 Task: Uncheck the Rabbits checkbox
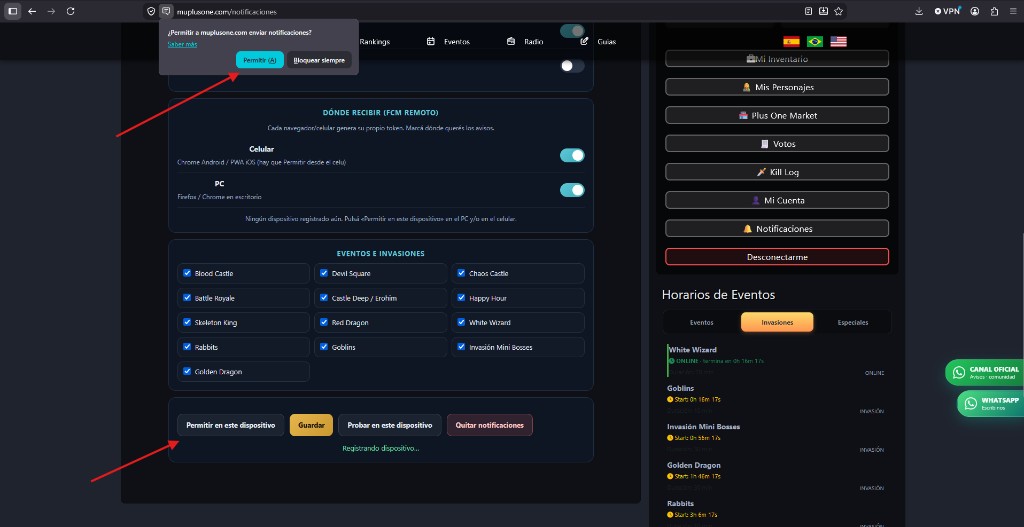[187, 347]
